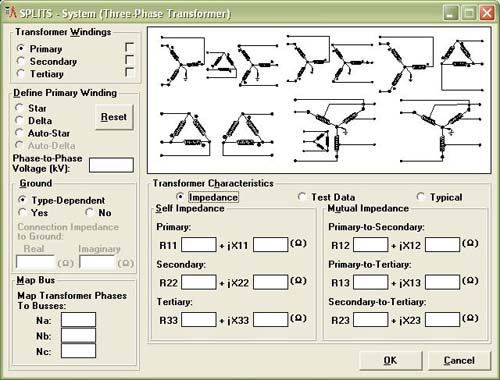This screenshot has width=500, height=380.
Task: Select No for ground connection
Action: [x=89, y=212]
